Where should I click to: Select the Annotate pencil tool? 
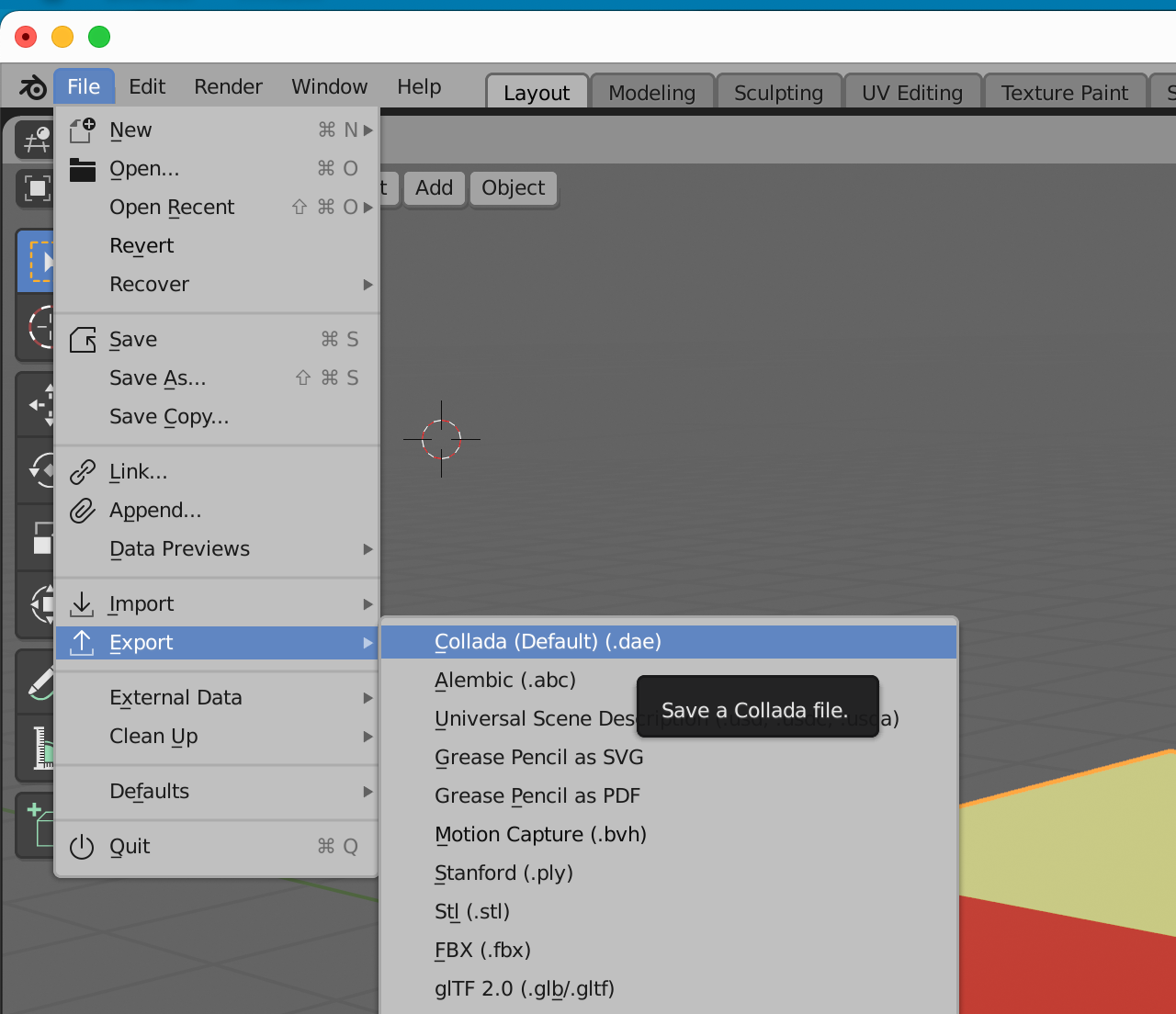coord(37,682)
